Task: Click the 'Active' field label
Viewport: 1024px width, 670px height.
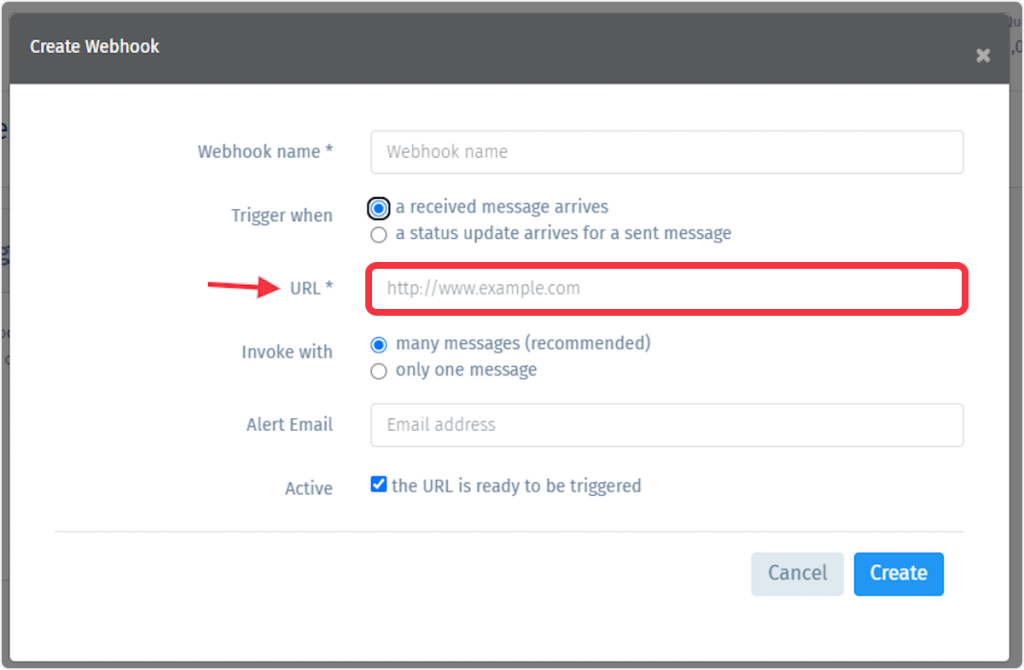Action: coord(308,488)
